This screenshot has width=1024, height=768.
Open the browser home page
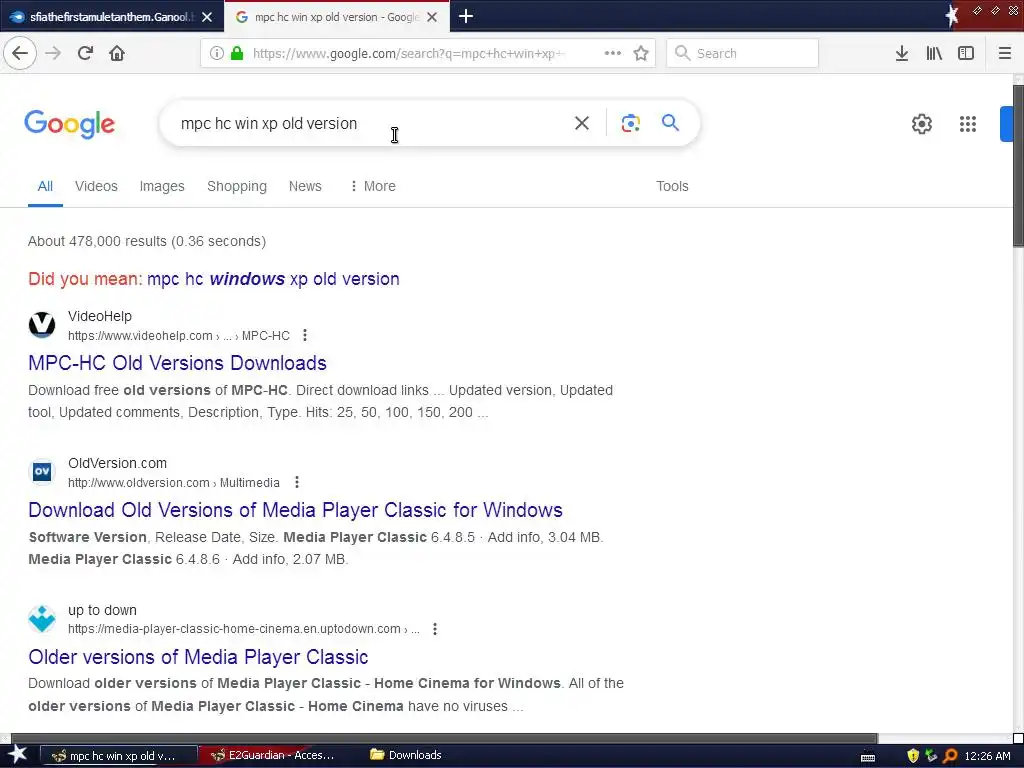point(117,54)
